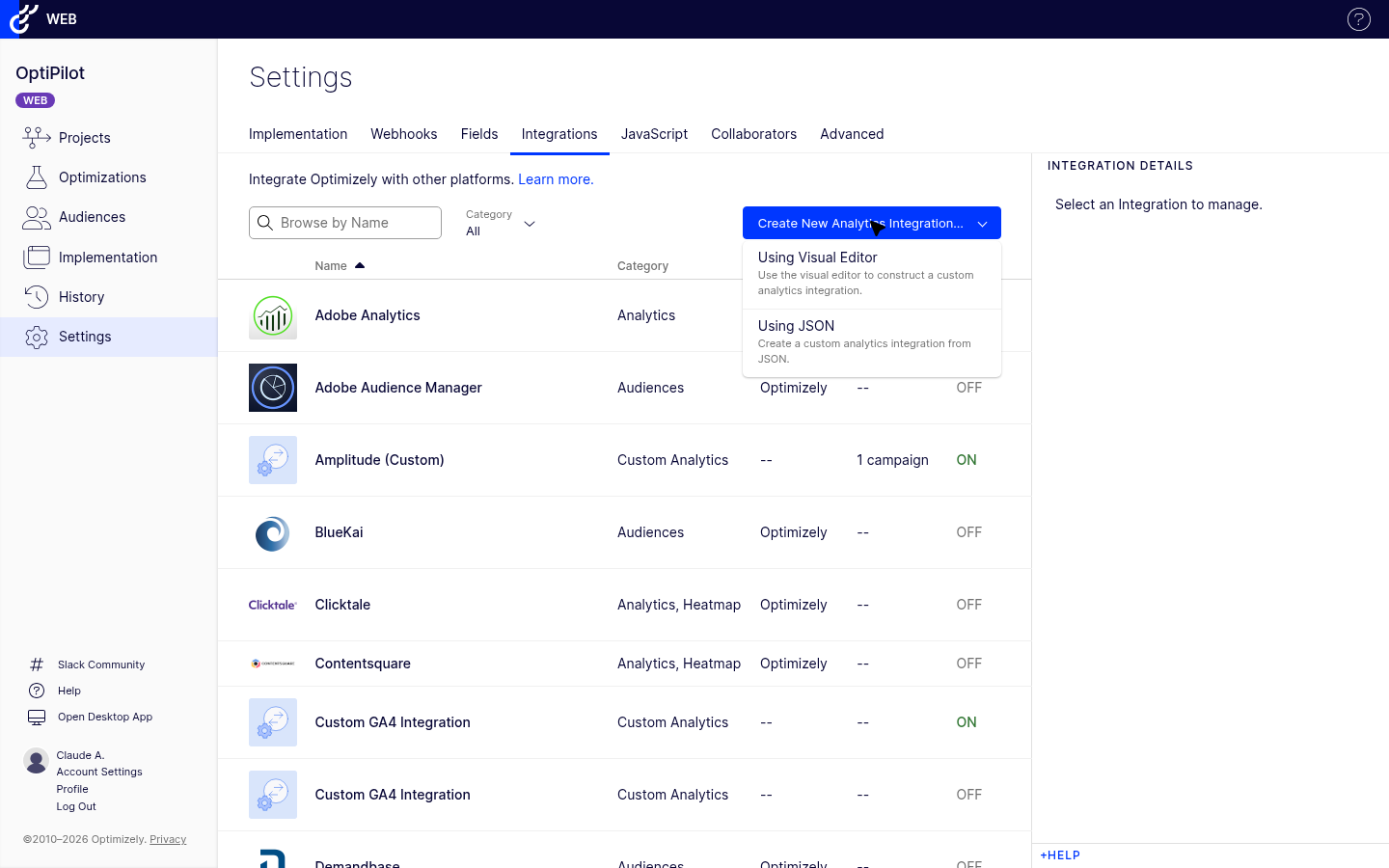Open the help question mark icon
This screenshot has height=868, width=1389.
click(x=1358, y=19)
